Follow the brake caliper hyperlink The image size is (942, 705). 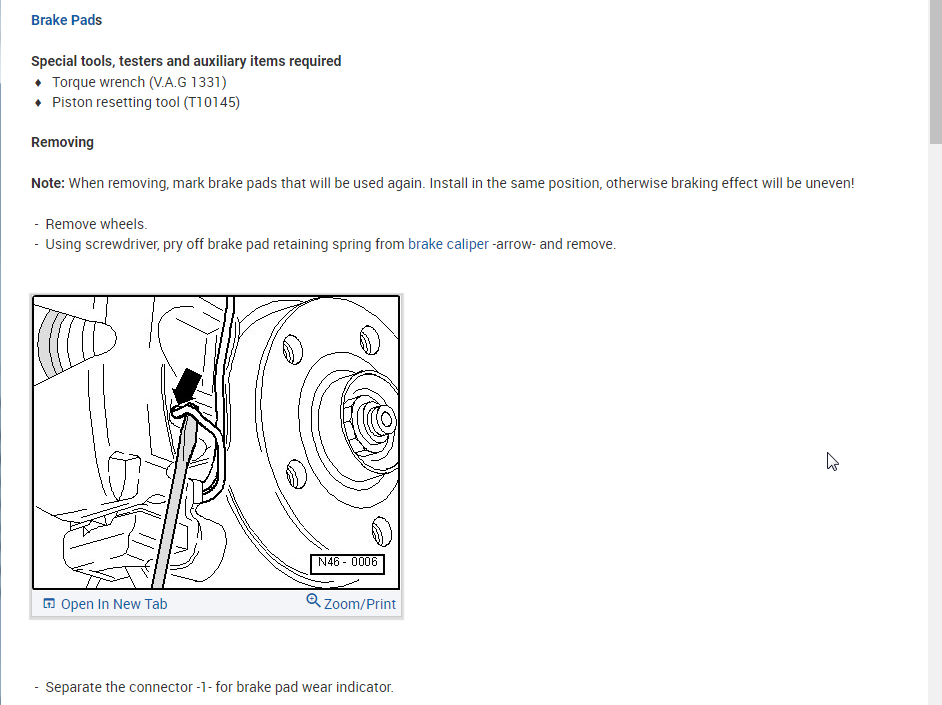click(448, 244)
